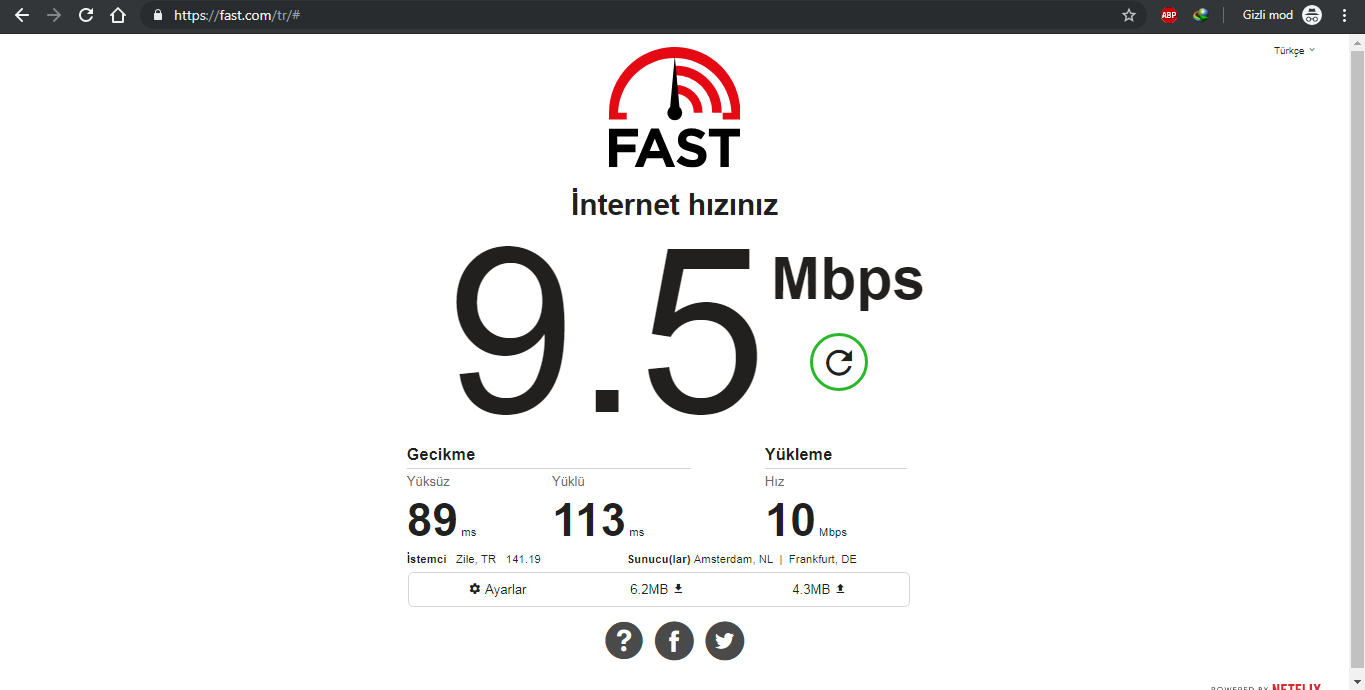1365x690 pixels.
Task: Share results via Facebook icon
Action: tap(674, 640)
